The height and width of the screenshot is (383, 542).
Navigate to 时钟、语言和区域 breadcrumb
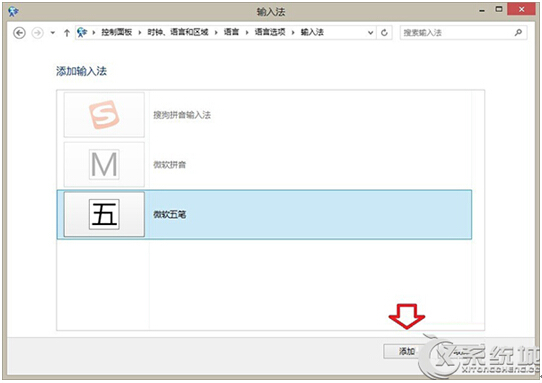click(x=178, y=32)
